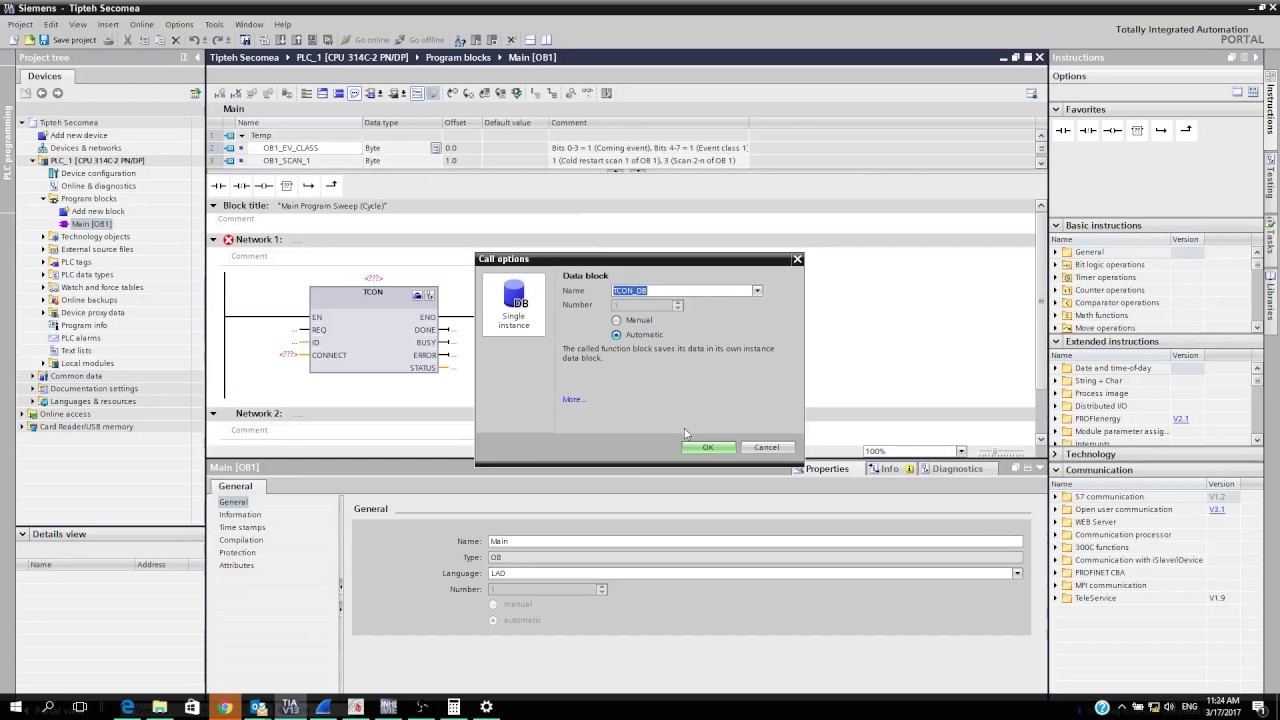Click the number stepper in Call options
Viewport: 1280px width, 720px height.
tap(678, 305)
